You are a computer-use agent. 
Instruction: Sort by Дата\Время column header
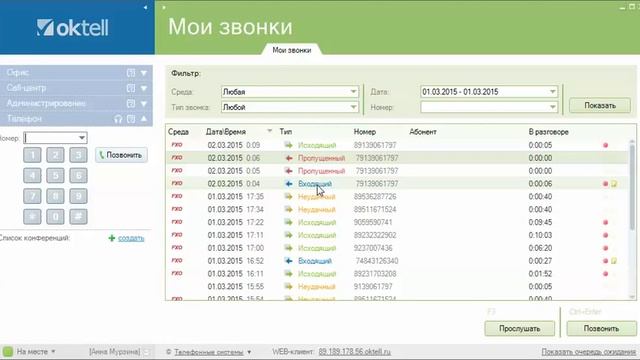pyautogui.click(x=226, y=132)
